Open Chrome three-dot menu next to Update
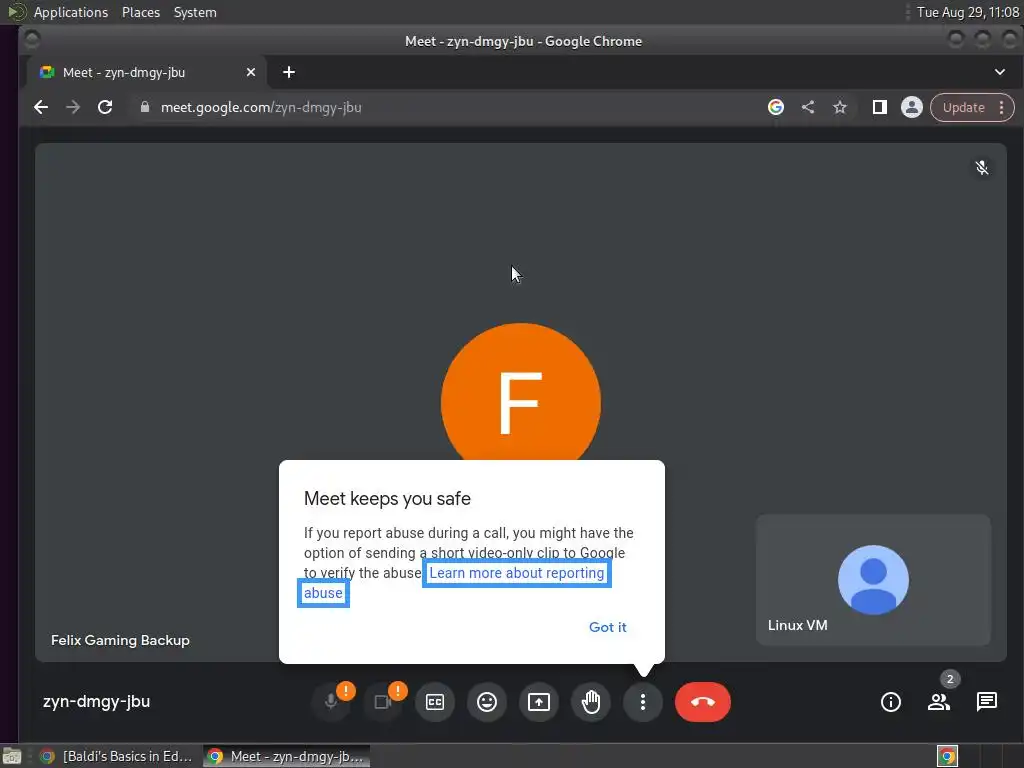The width and height of the screenshot is (1024, 768). coord(1002,108)
